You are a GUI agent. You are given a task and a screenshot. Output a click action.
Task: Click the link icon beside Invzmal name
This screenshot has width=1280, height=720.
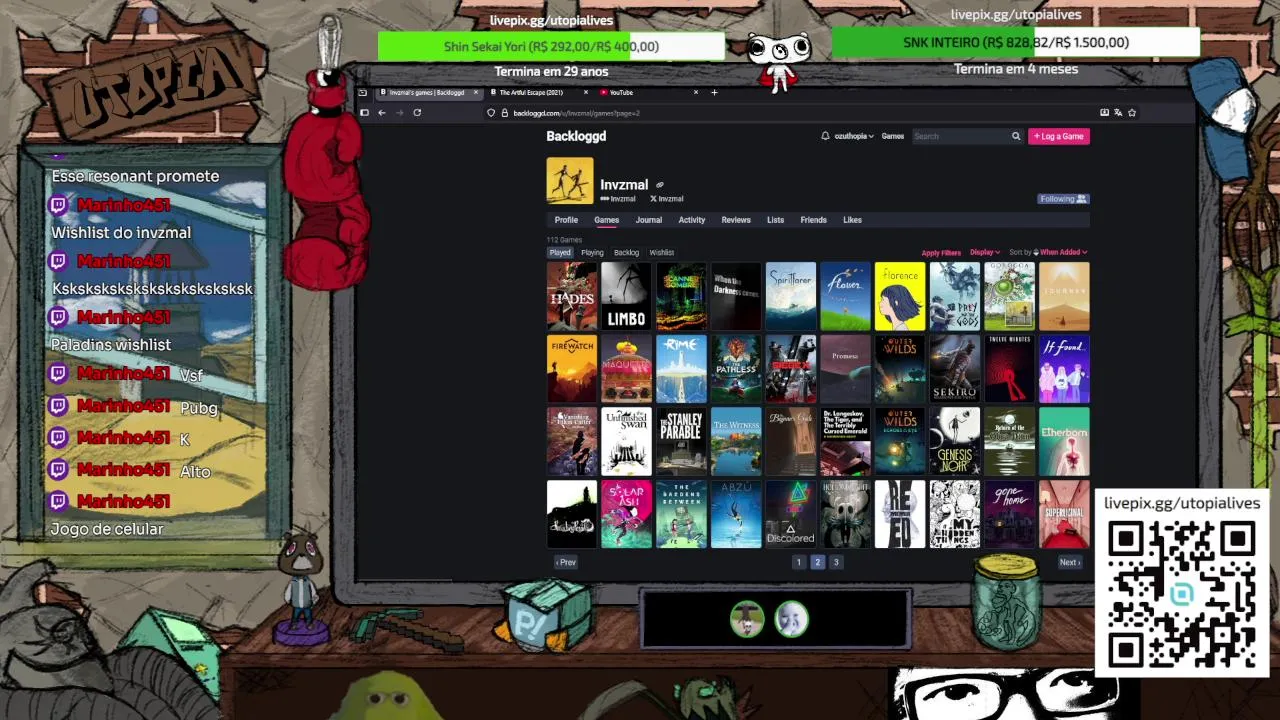659,185
